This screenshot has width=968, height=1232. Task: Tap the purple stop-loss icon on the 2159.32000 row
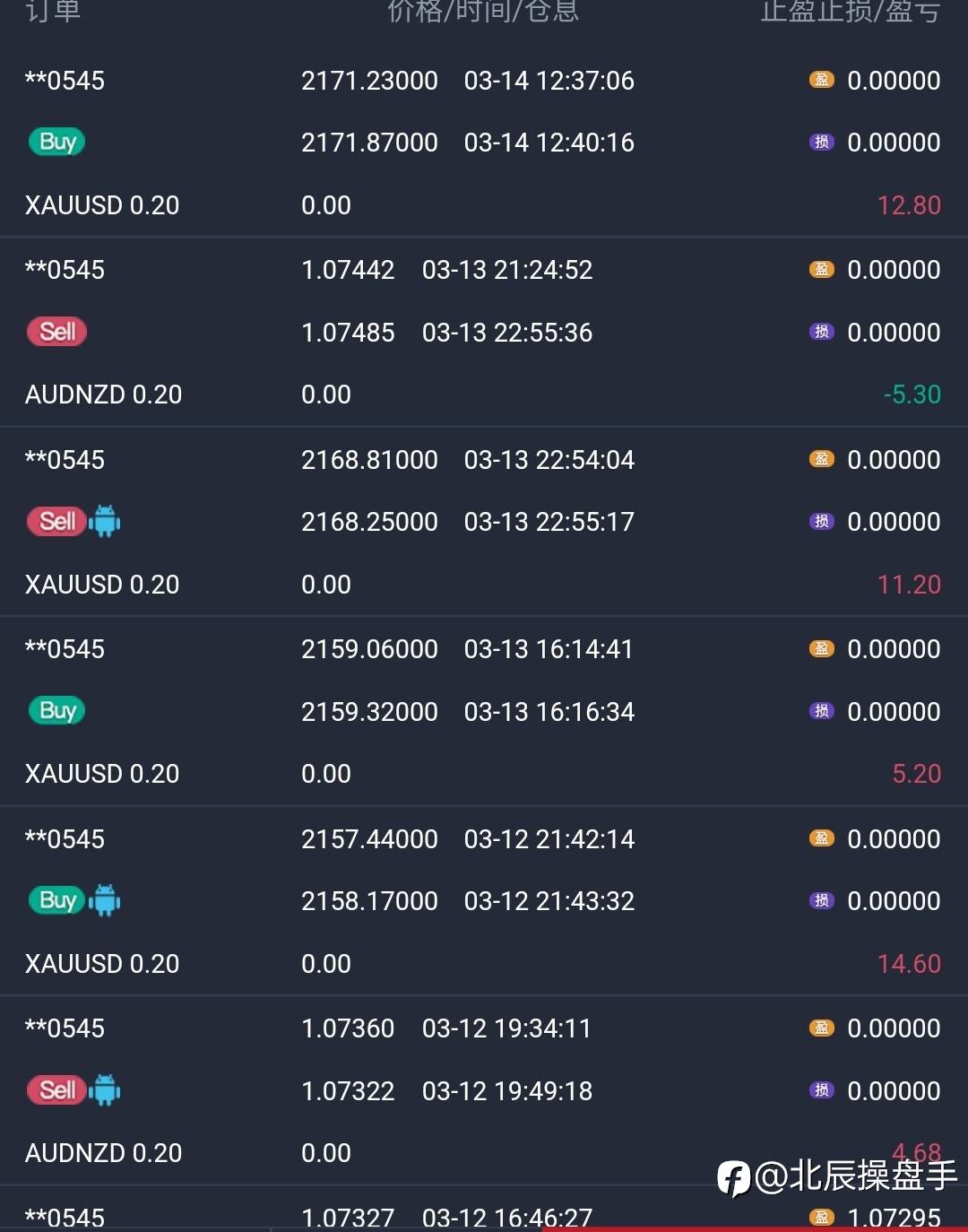[821, 711]
